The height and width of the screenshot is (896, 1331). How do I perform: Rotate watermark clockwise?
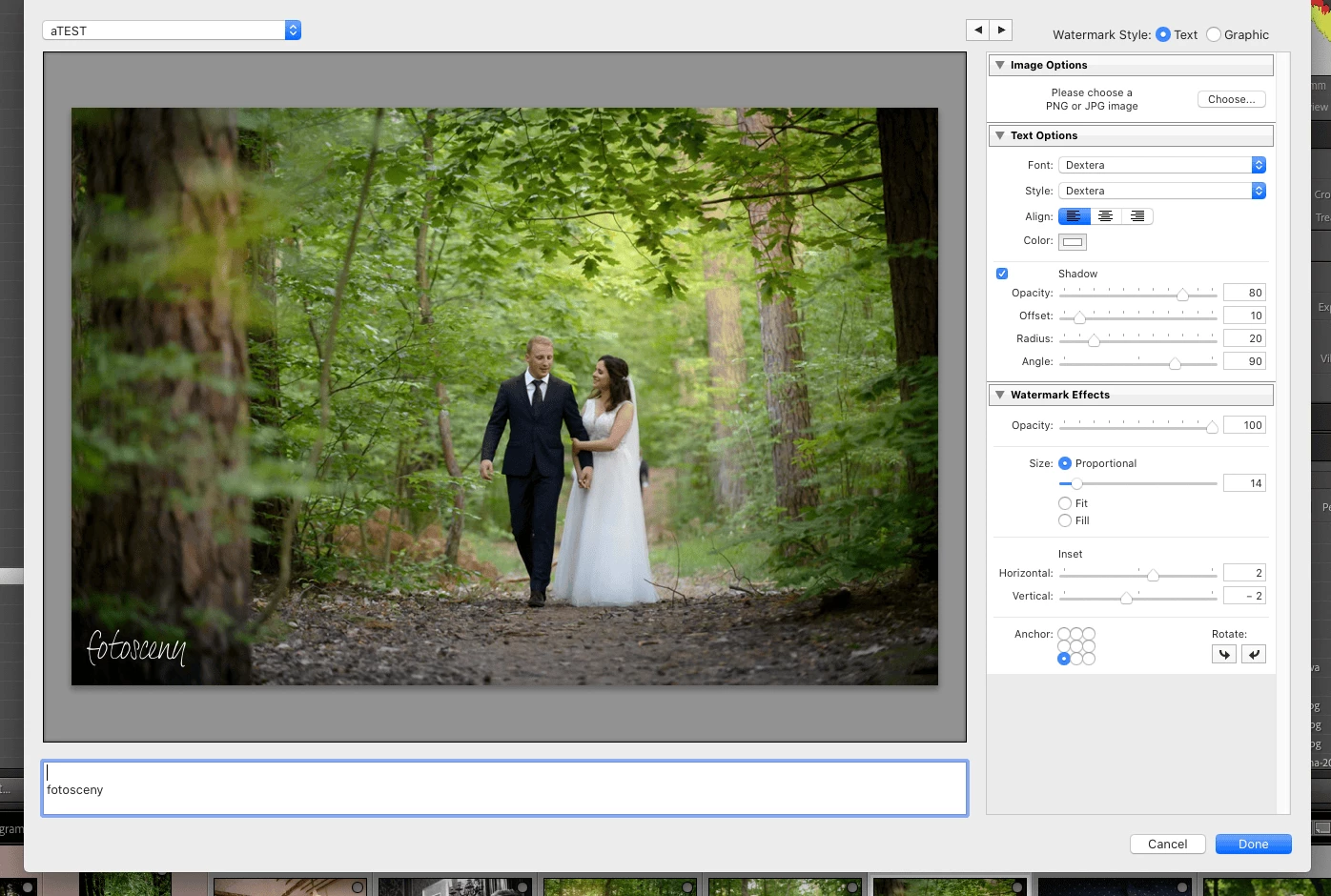[x=1254, y=654]
